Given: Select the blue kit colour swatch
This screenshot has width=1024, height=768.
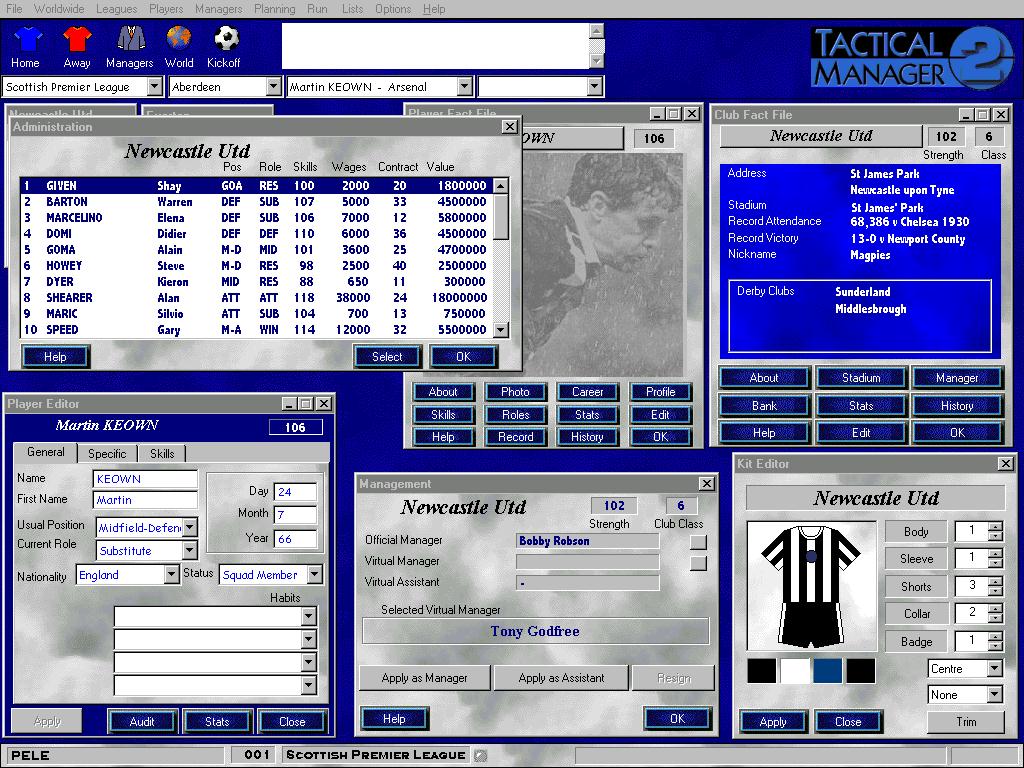Looking at the screenshot, I should tap(827, 671).
